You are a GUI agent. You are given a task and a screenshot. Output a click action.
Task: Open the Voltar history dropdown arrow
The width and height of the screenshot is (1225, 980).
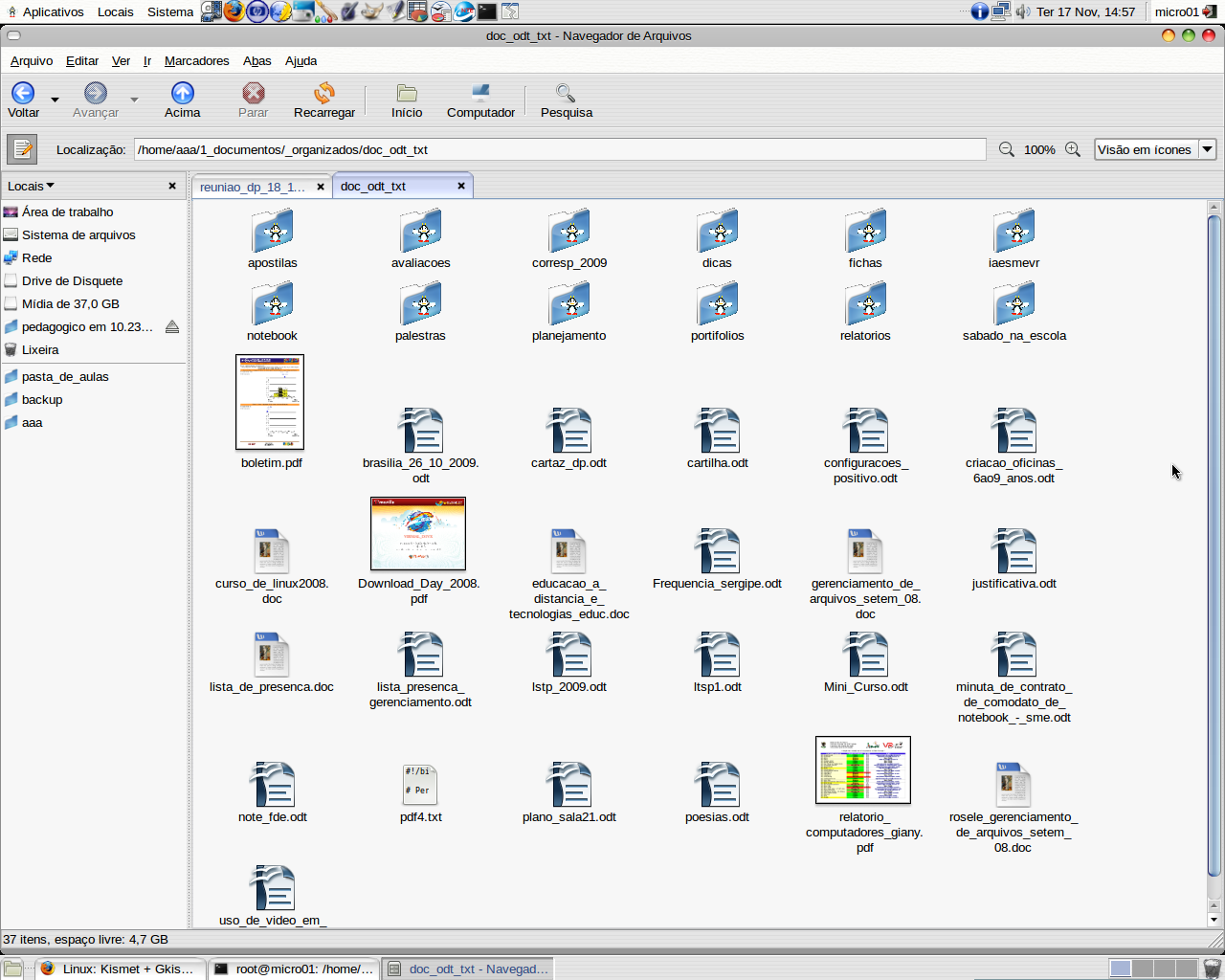[x=55, y=100]
